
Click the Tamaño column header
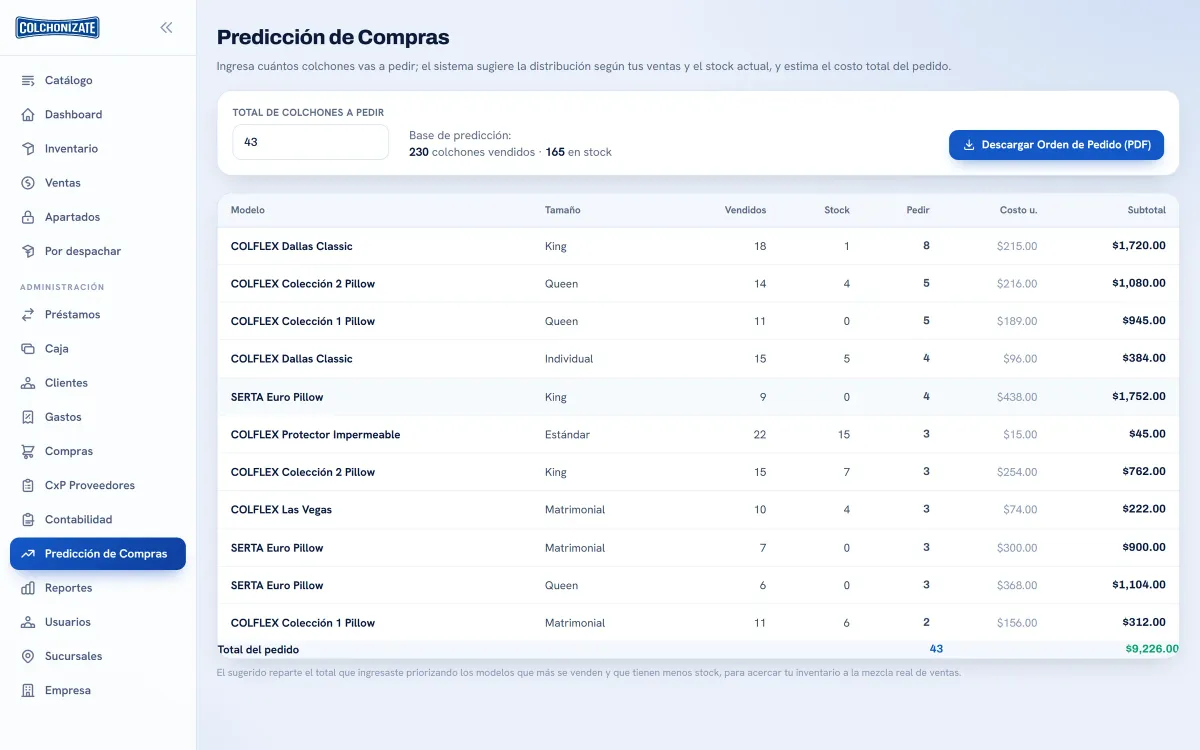click(x=562, y=210)
